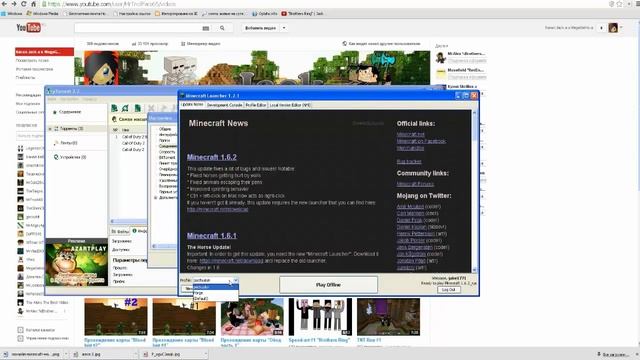Screen dimensions: 640x360
Task: Open the TNT Run video thumbnail
Action: coord(388,317)
